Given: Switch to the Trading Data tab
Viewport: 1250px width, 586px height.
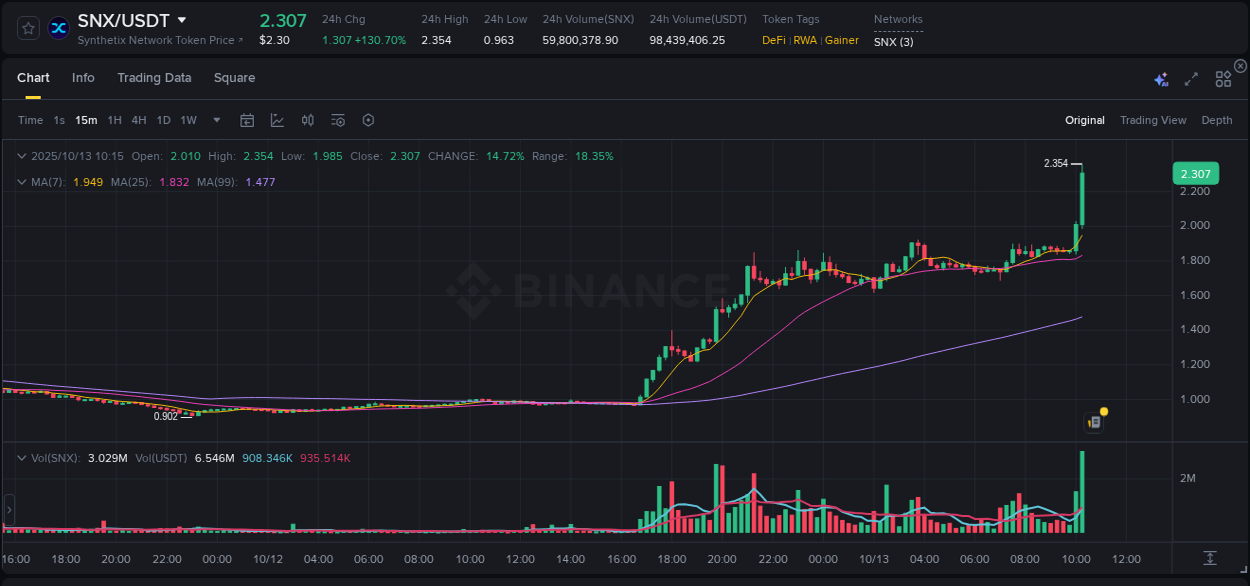Looking at the screenshot, I should tap(154, 77).
